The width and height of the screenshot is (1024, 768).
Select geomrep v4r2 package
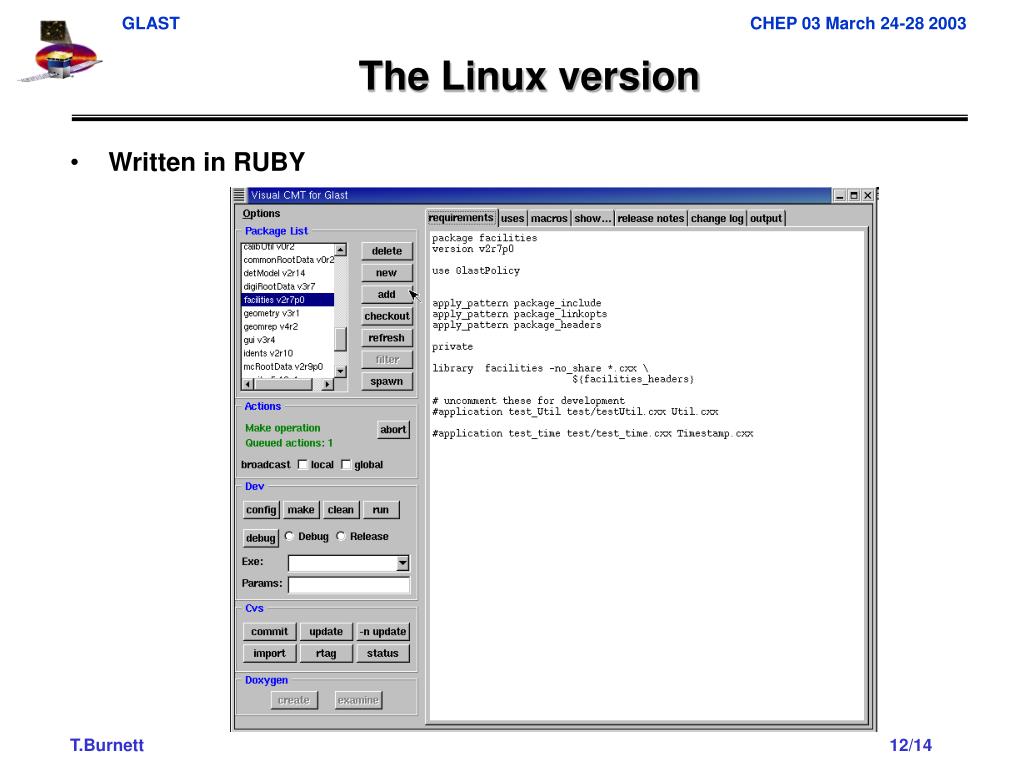click(x=288, y=327)
